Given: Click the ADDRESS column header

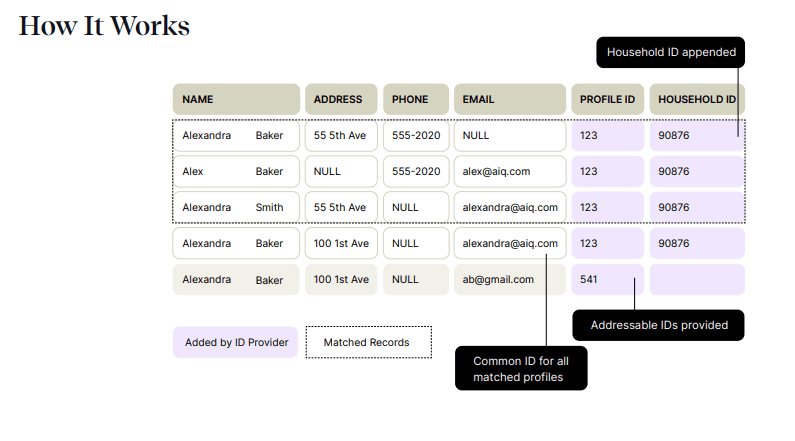Looking at the screenshot, I should (x=341, y=99).
